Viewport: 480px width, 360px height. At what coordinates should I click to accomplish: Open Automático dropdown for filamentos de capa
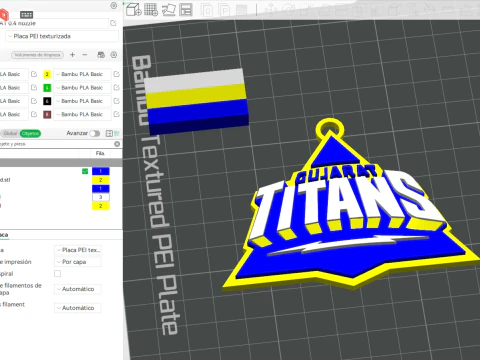point(78,289)
